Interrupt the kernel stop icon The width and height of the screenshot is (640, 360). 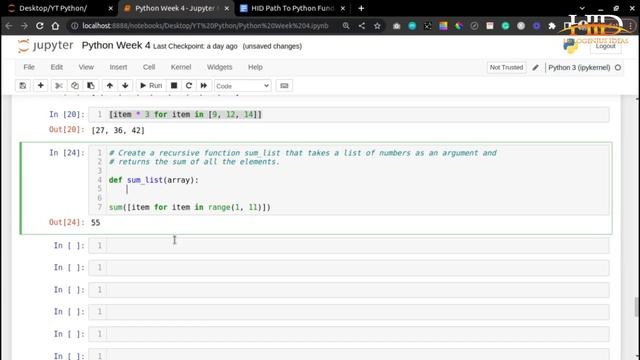pyautogui.click(x=174, y=86)
